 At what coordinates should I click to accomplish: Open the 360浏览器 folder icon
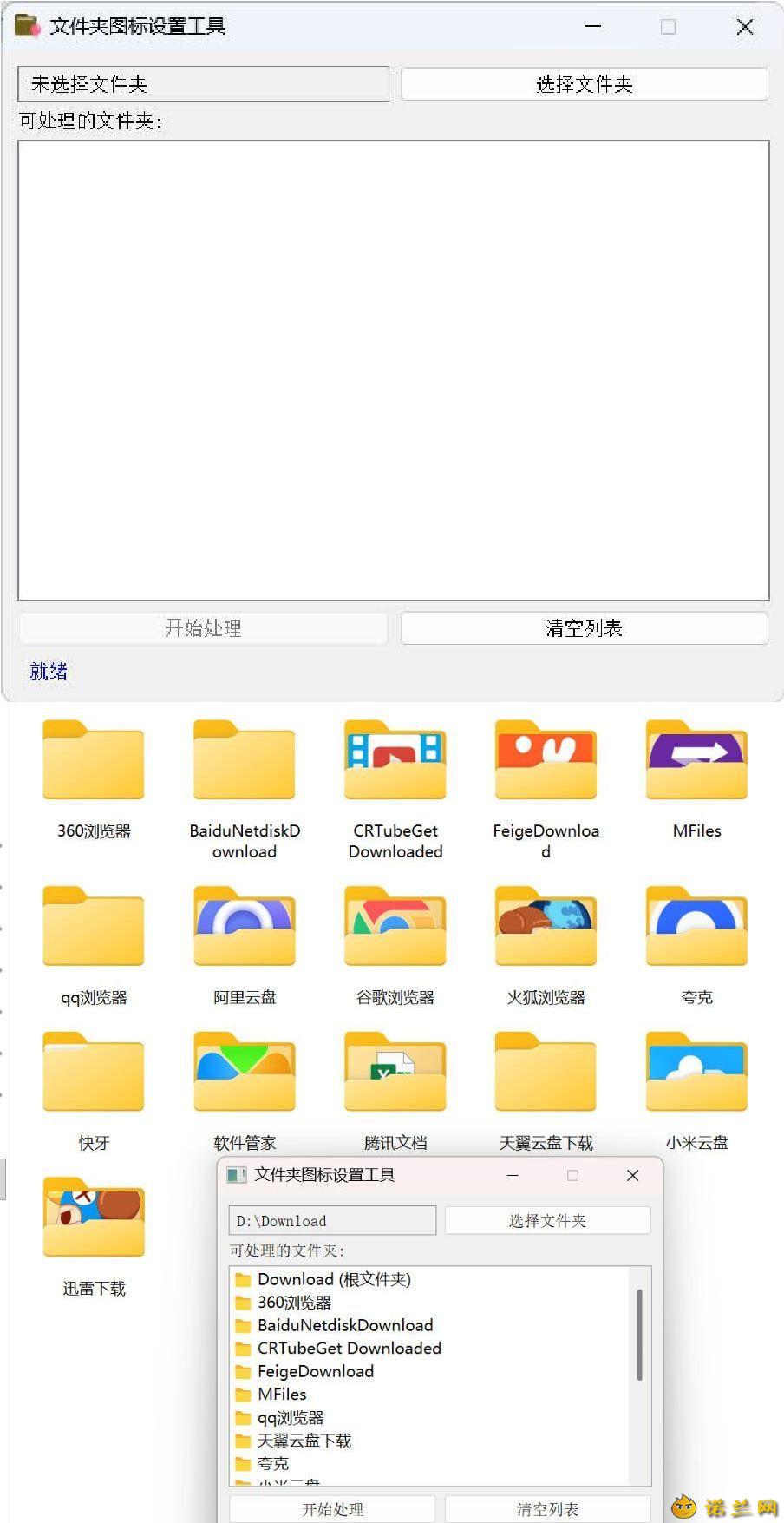click(94, 760)
